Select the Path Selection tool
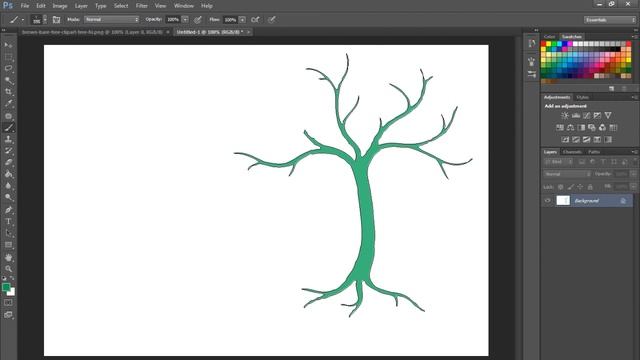The height and width of the screenshot is (360, 640). (8, 233)
